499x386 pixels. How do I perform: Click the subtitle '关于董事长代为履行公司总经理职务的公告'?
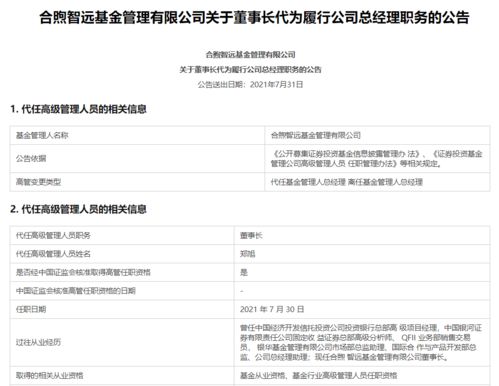[250, 69]
